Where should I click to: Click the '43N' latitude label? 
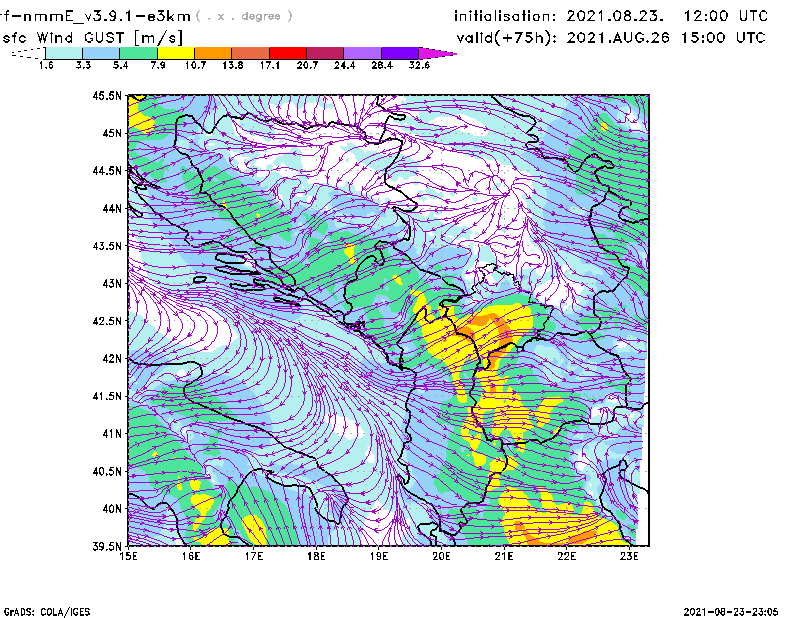113,283
